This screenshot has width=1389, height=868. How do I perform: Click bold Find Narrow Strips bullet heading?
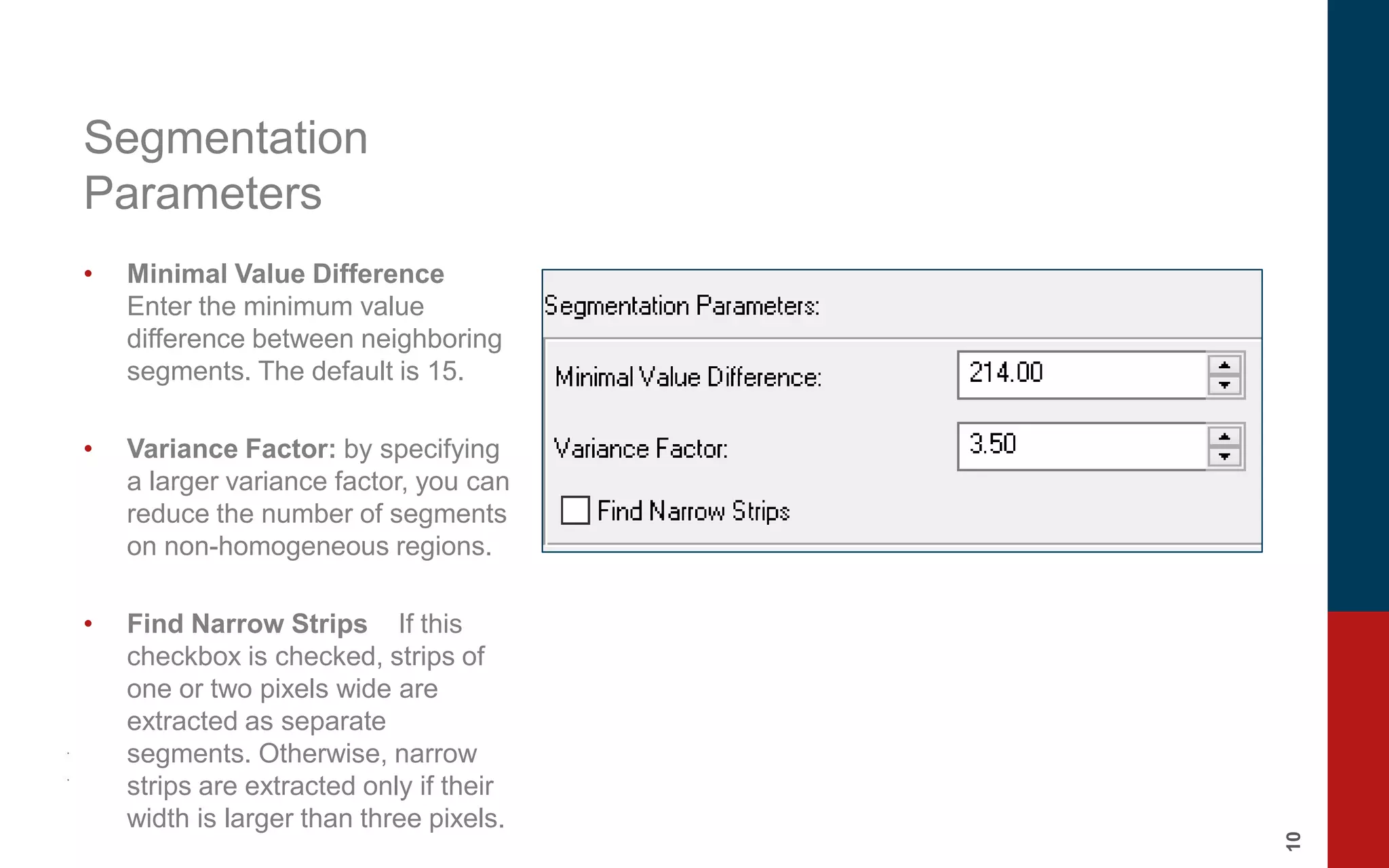pyautogui.click(x=247, y=624)
